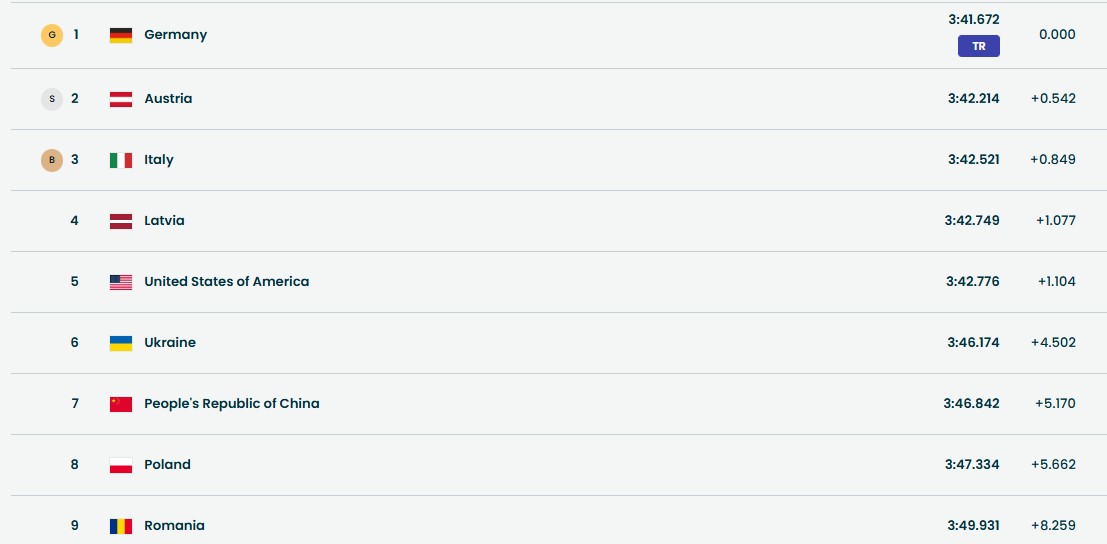Open the United States of America link
1107x544 pixels.
click(x=226, y=282)
